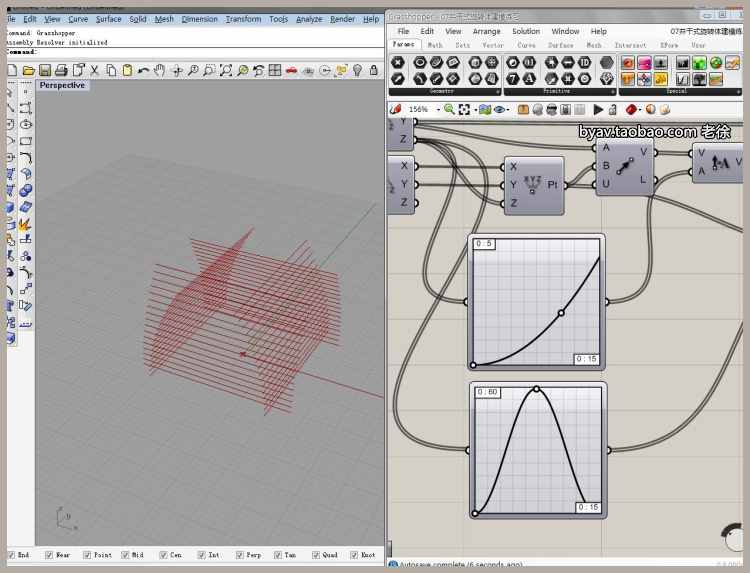Image resolution: width=750 pixels, height=573 pixels.
Task: Click the Print icon in Rhino toolbar
Action: coord(62,71)
